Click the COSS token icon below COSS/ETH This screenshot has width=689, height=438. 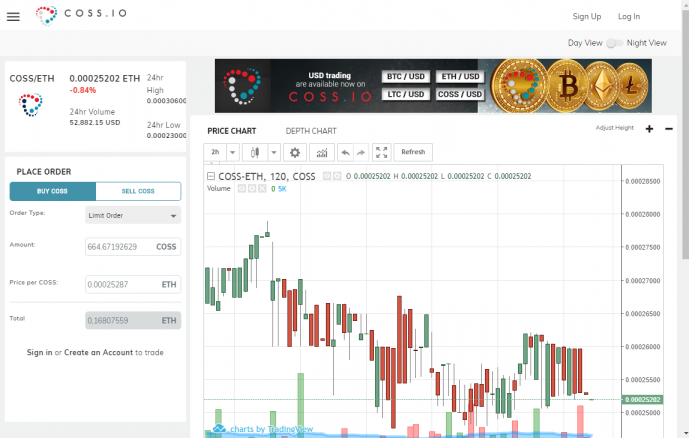(30, 105)
